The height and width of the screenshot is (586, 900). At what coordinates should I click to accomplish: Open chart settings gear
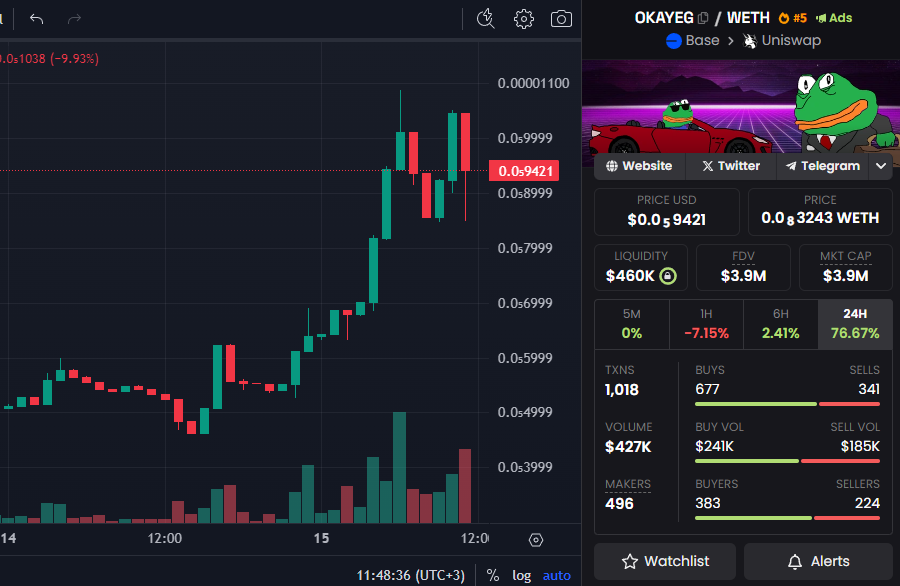pyautogui.click(x=523, y=19)
